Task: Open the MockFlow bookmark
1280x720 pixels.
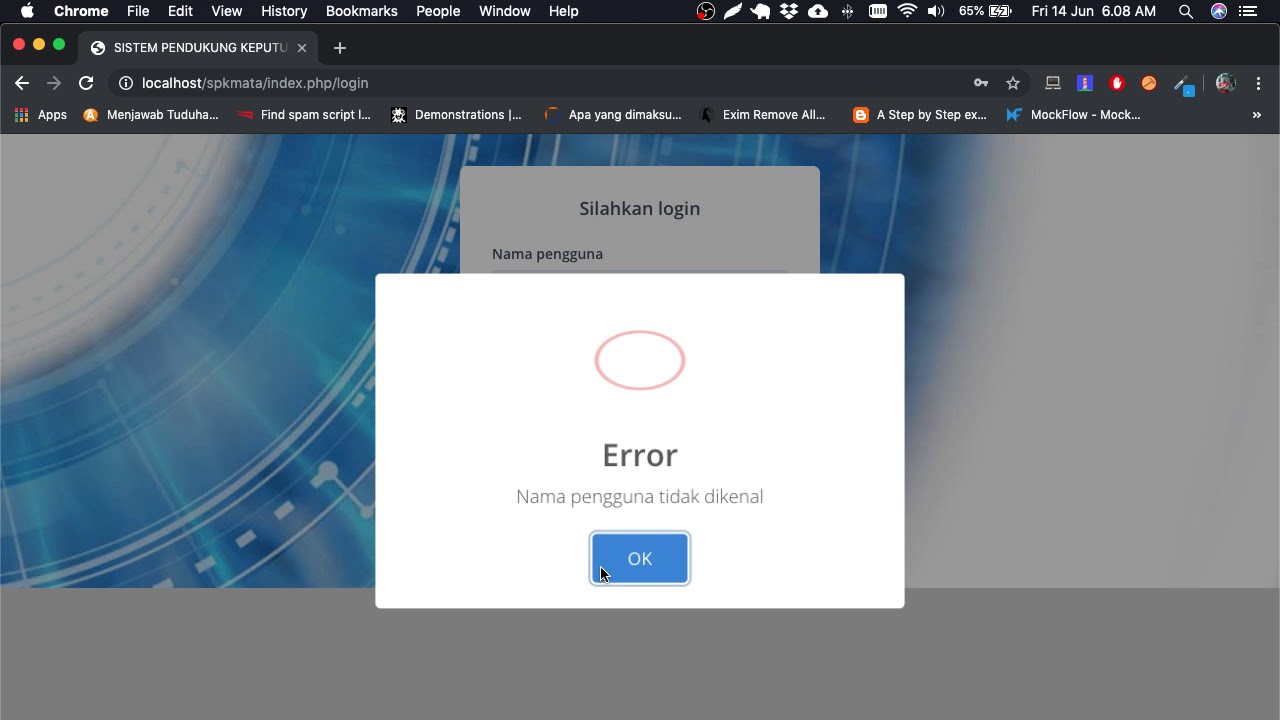Action: tap(1073, 115)
